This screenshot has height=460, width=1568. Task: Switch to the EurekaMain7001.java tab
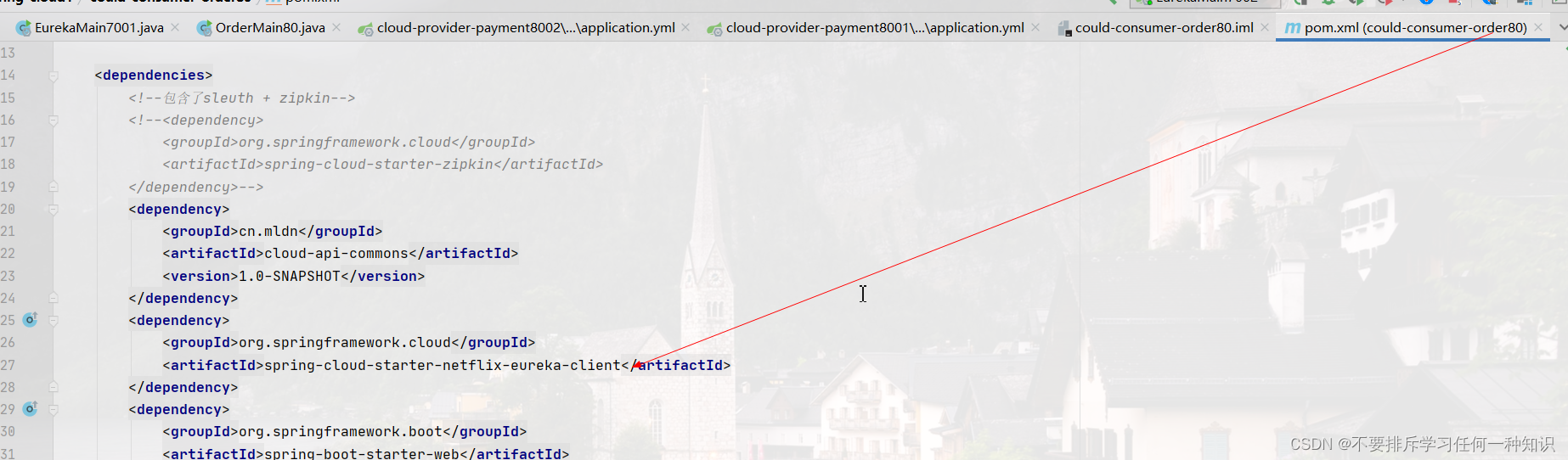(99, 28)
